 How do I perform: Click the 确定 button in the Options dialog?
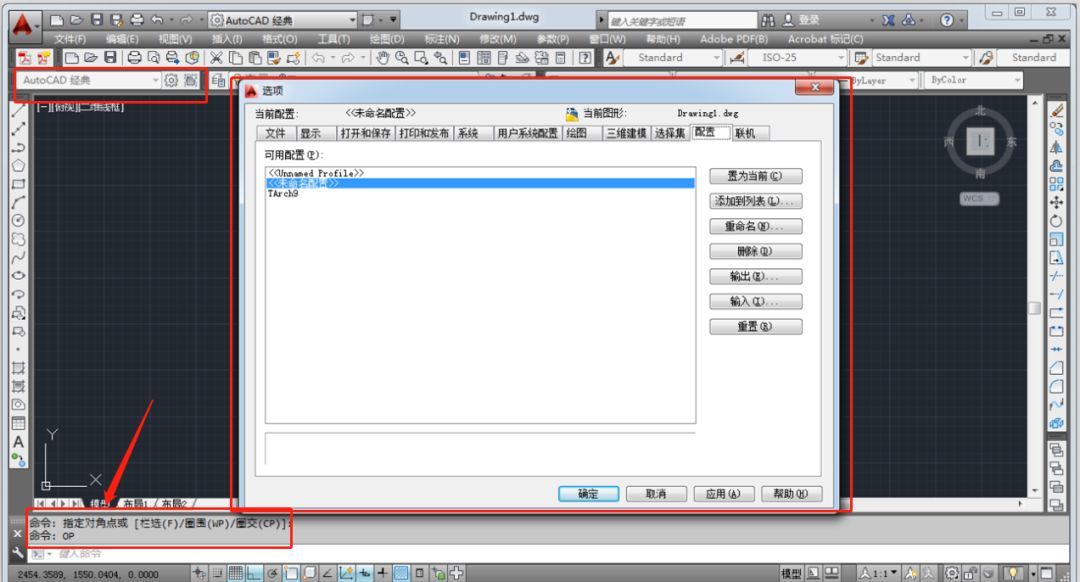(x=588, y=494)
